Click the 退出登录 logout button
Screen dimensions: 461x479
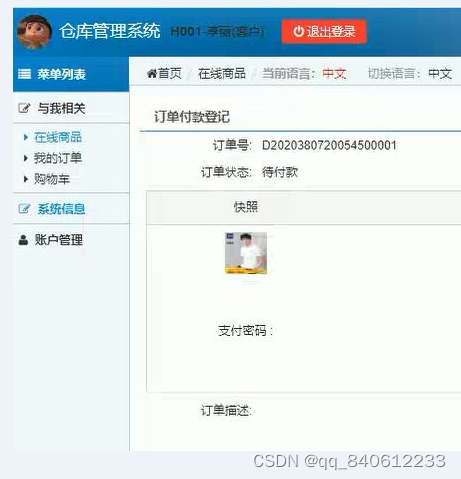coord(324,32)
